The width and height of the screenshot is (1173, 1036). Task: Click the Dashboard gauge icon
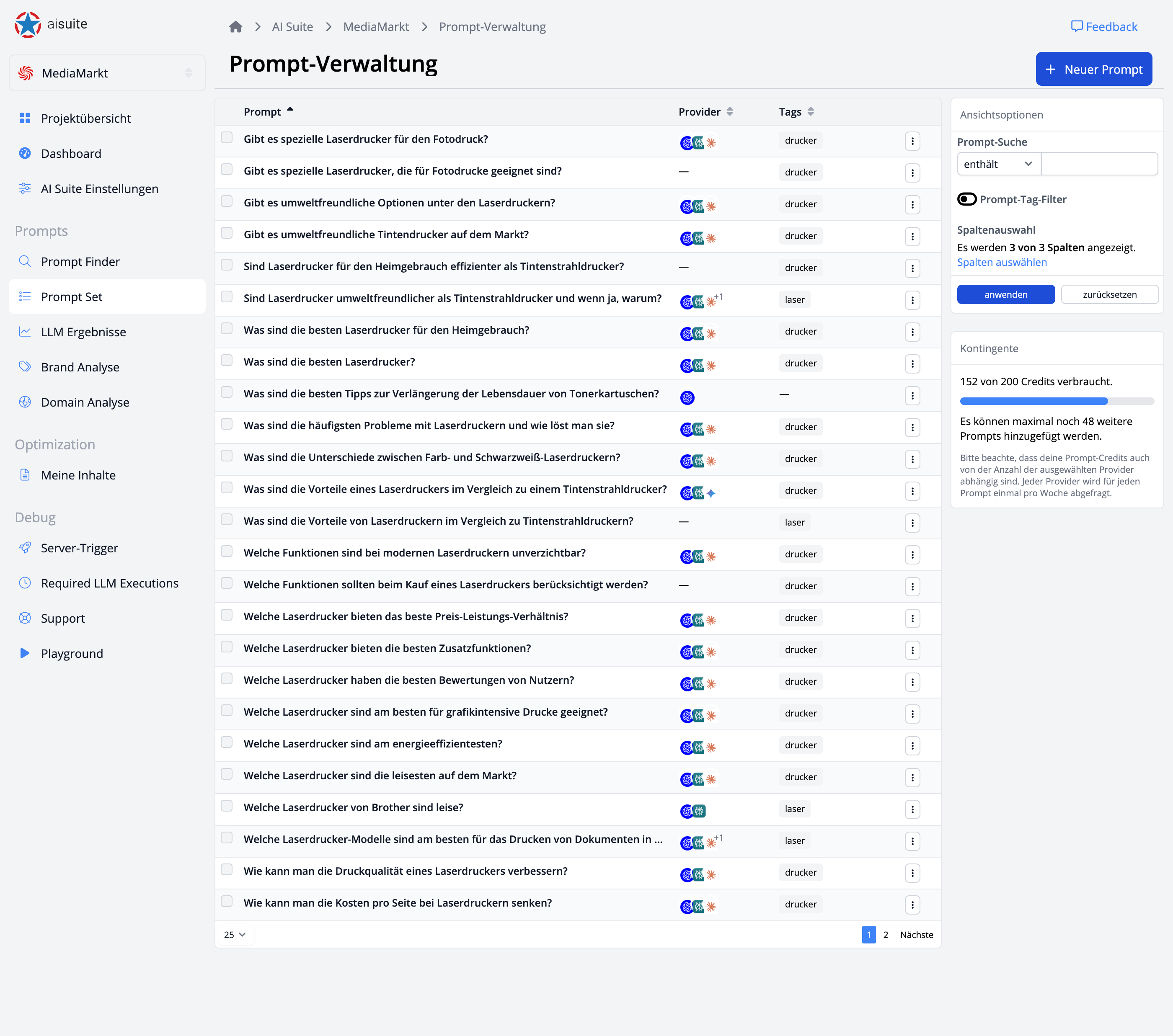[25, 153]
